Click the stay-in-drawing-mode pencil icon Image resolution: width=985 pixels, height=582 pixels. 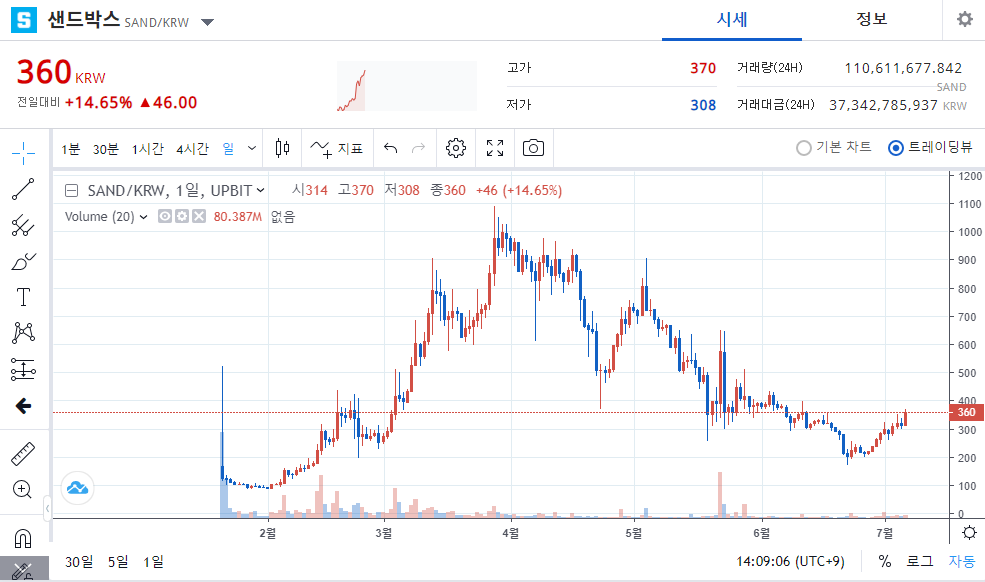[23, 571]
